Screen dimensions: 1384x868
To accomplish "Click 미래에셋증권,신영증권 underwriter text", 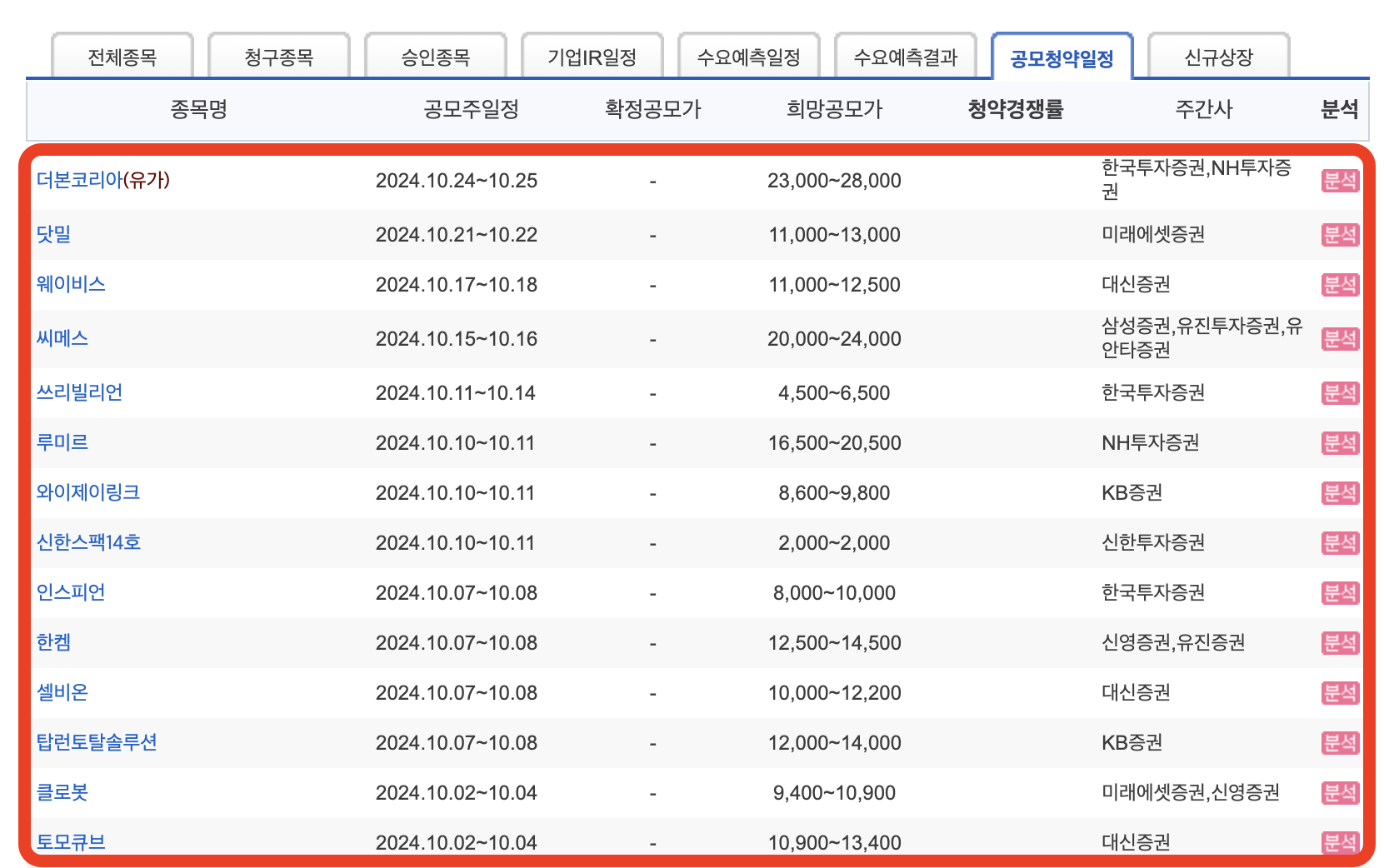I will pyautogui.click(x=1191, y=793).
